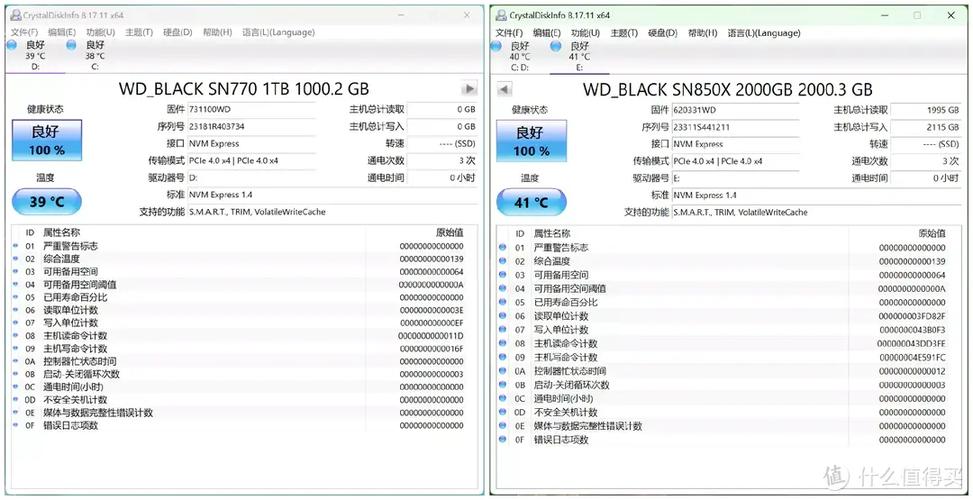This screenshot has height=500, width=973.
Task: Open 硬盘(D) menu in right SN850X window
Action: (x=663, y=33)
